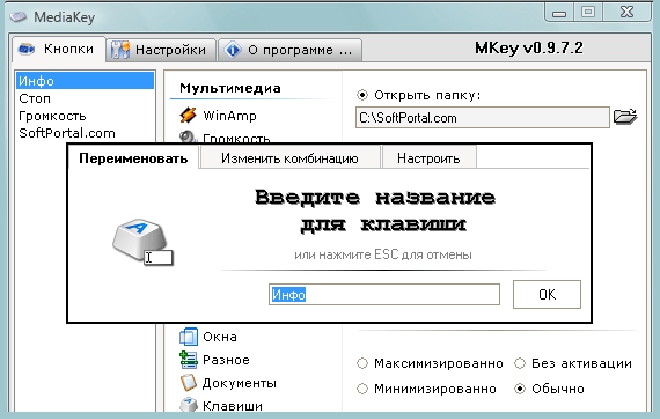Click the keyboard key image in rename dialog

click(x=140, y=238)
